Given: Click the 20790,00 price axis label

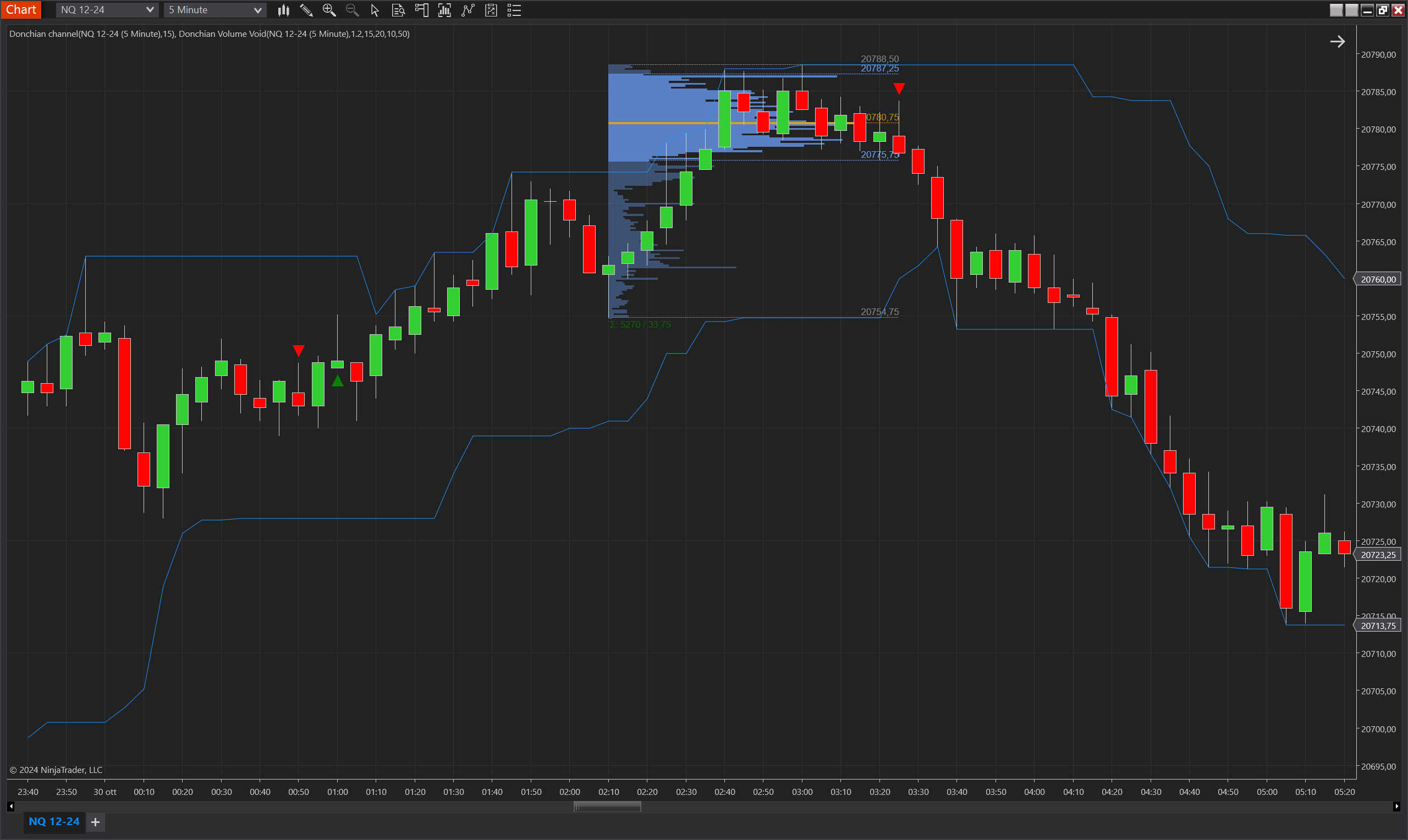Looking at the screenshot, I should (x=1378, y=54).
